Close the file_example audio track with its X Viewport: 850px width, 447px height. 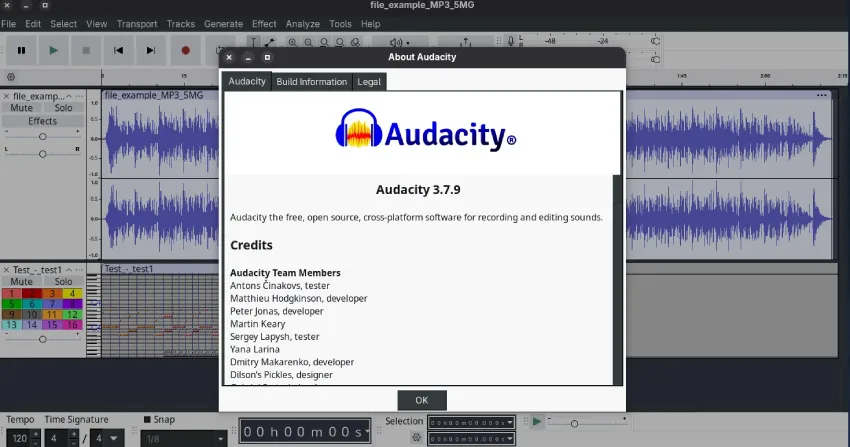[7, 96]
